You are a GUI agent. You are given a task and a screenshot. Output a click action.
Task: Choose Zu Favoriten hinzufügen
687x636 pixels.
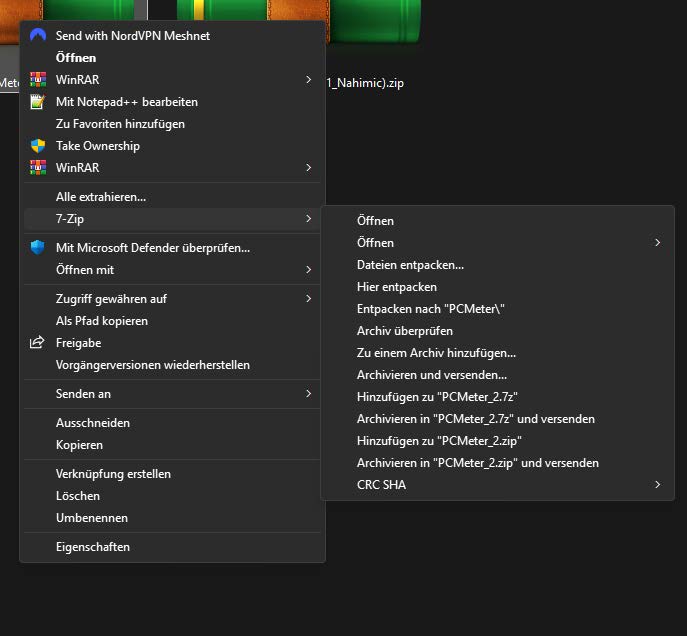pyautogui.click(x=173, y=124)
